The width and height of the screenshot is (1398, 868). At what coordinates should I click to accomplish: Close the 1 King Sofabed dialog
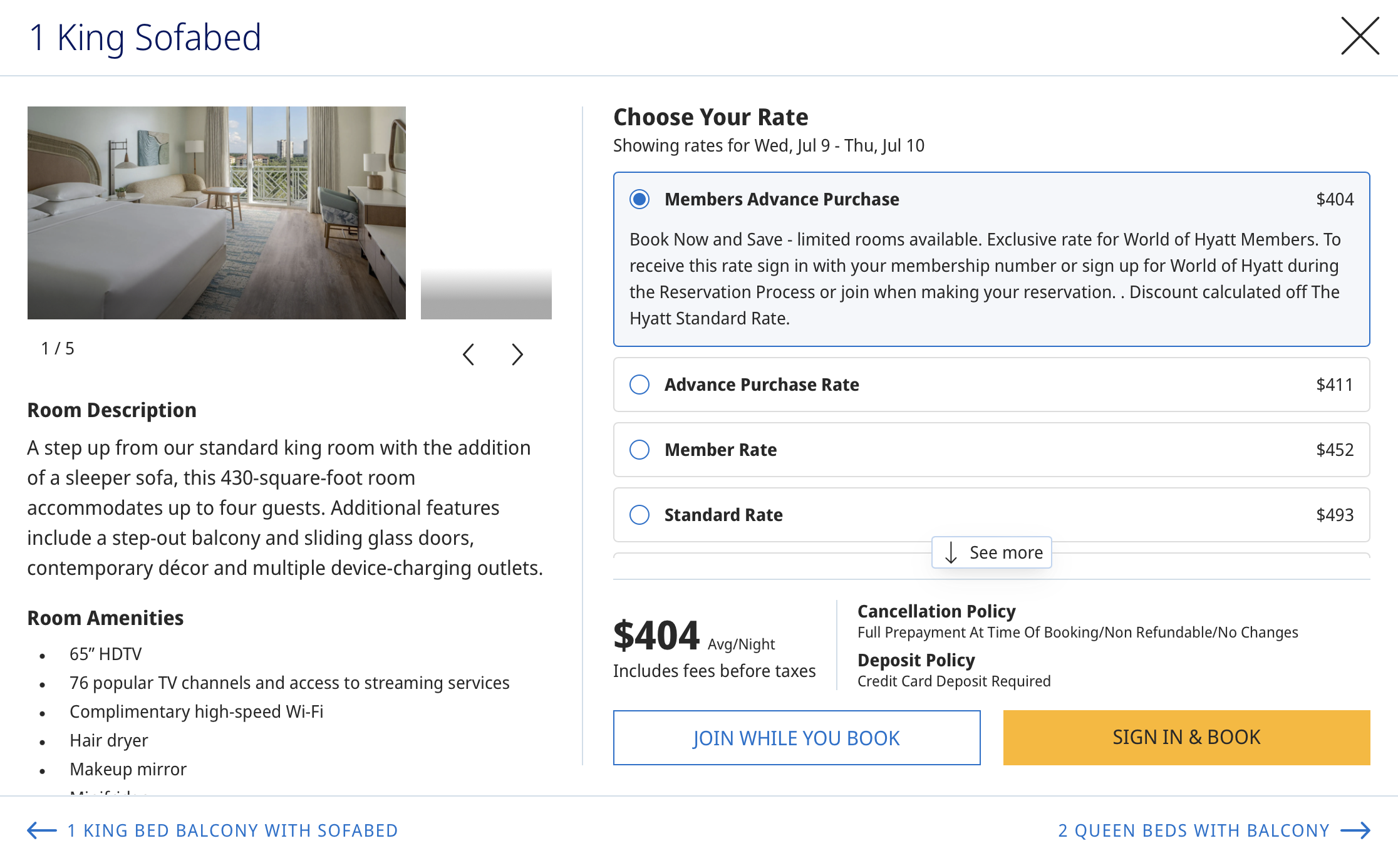point(1360,36)
